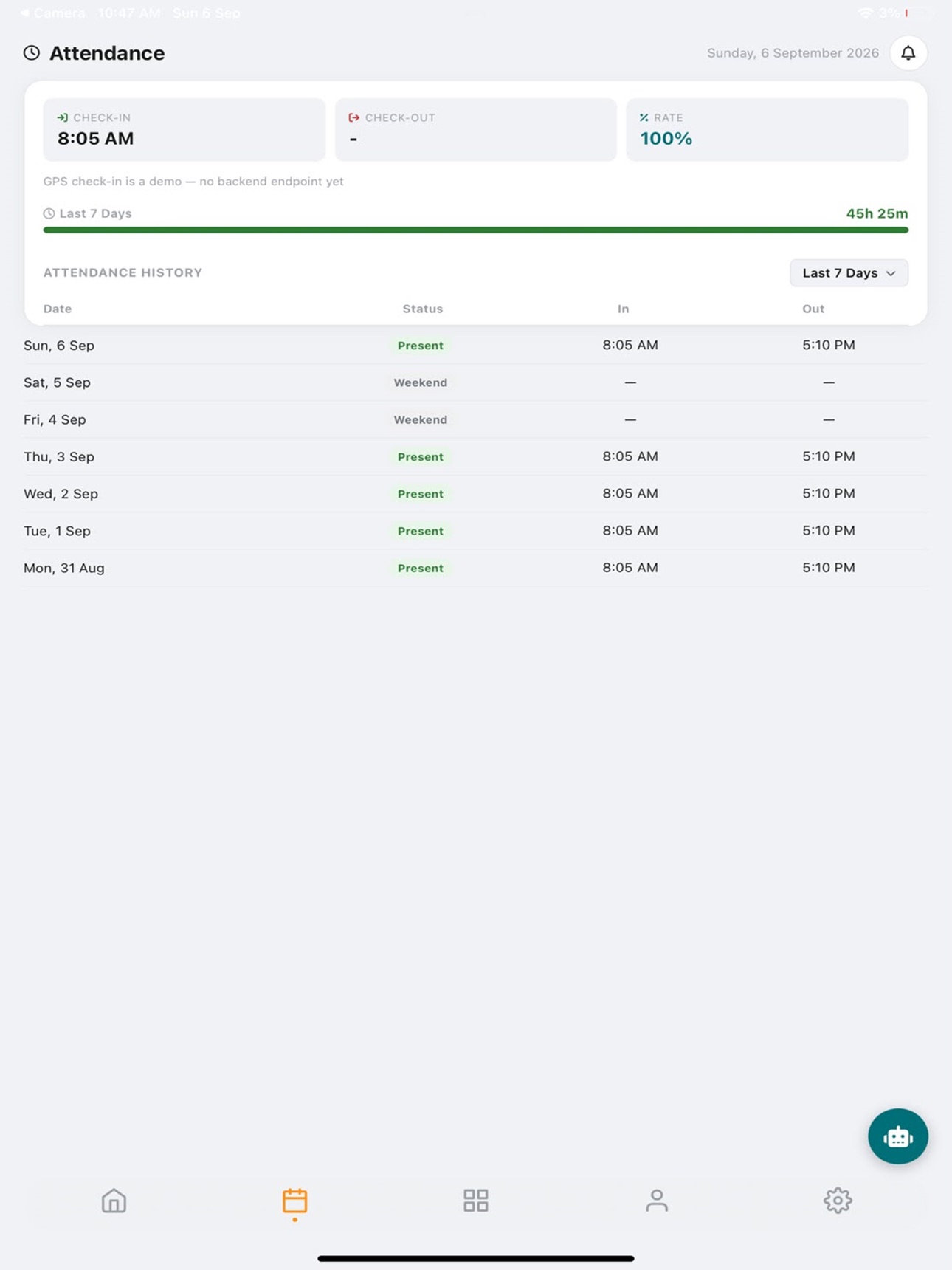
Task: Click the check-in arrow icon
Action: point(63,117)
